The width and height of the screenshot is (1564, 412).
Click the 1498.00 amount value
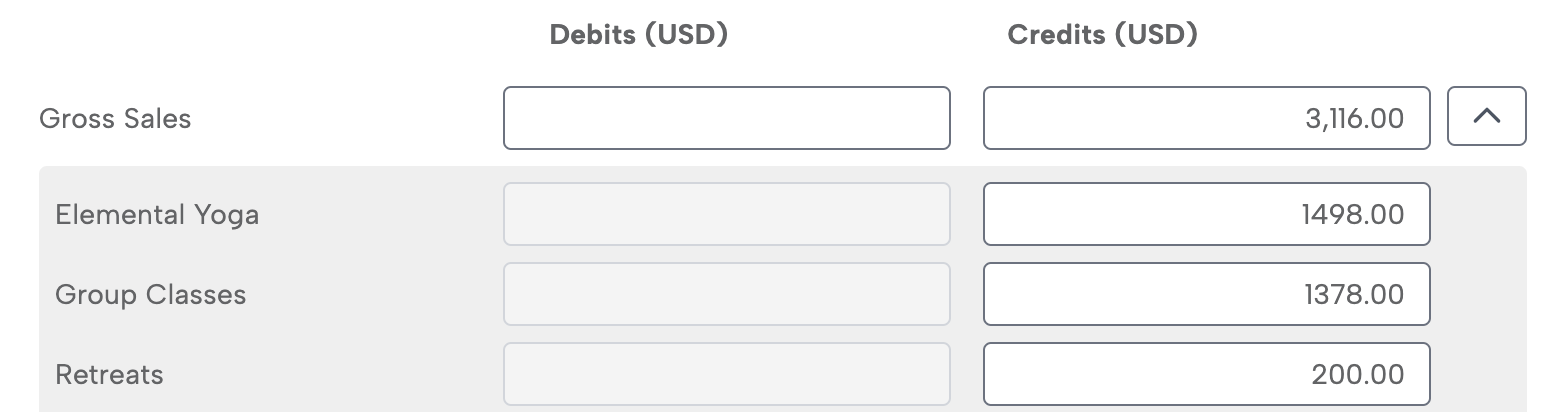pos(1353,215)
